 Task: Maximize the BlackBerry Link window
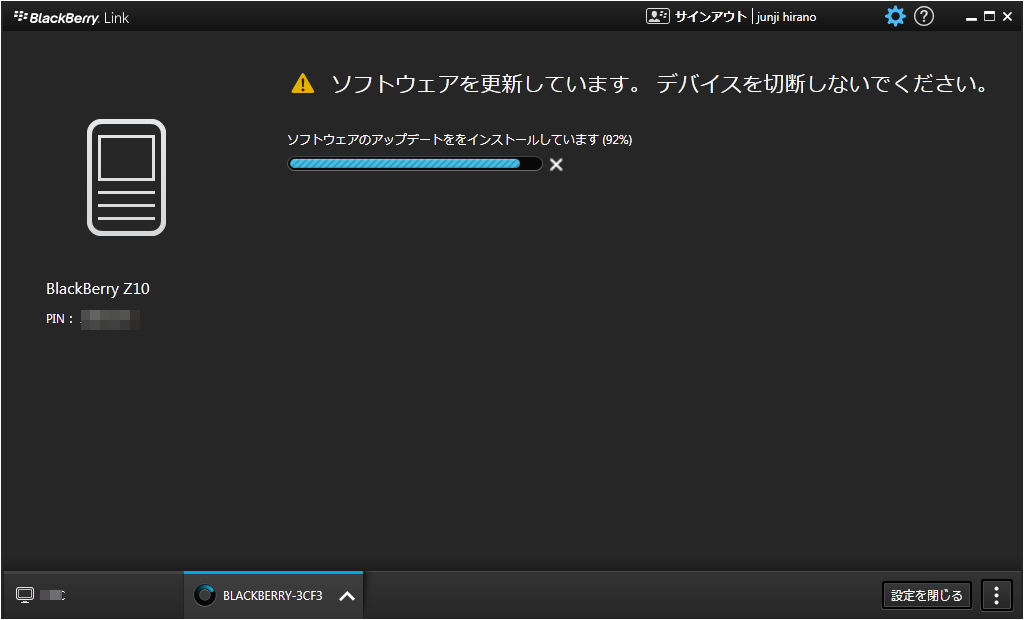(989, 17)
